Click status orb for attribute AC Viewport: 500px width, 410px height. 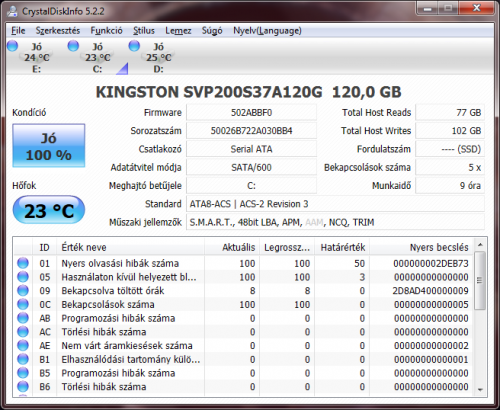pyautogui.click(x=23, y=332)
